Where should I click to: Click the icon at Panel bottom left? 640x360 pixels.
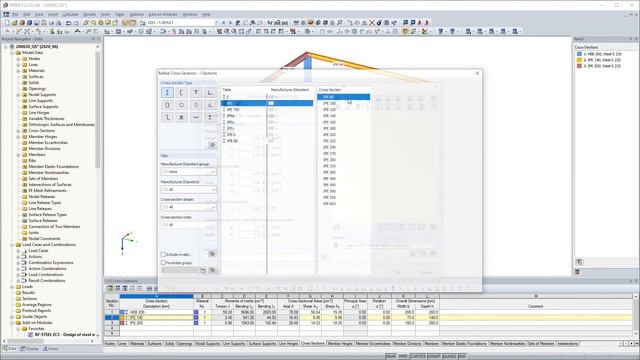pos(579,262)
